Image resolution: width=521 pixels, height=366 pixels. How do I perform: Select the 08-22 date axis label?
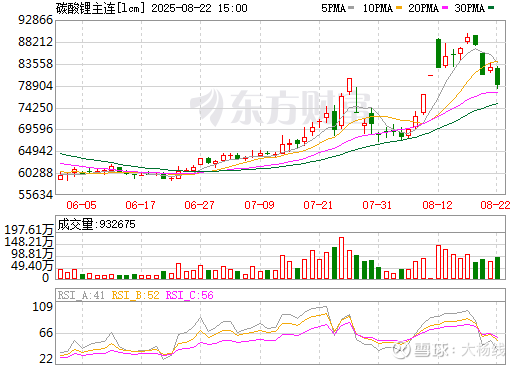click(x=495, y=205)
